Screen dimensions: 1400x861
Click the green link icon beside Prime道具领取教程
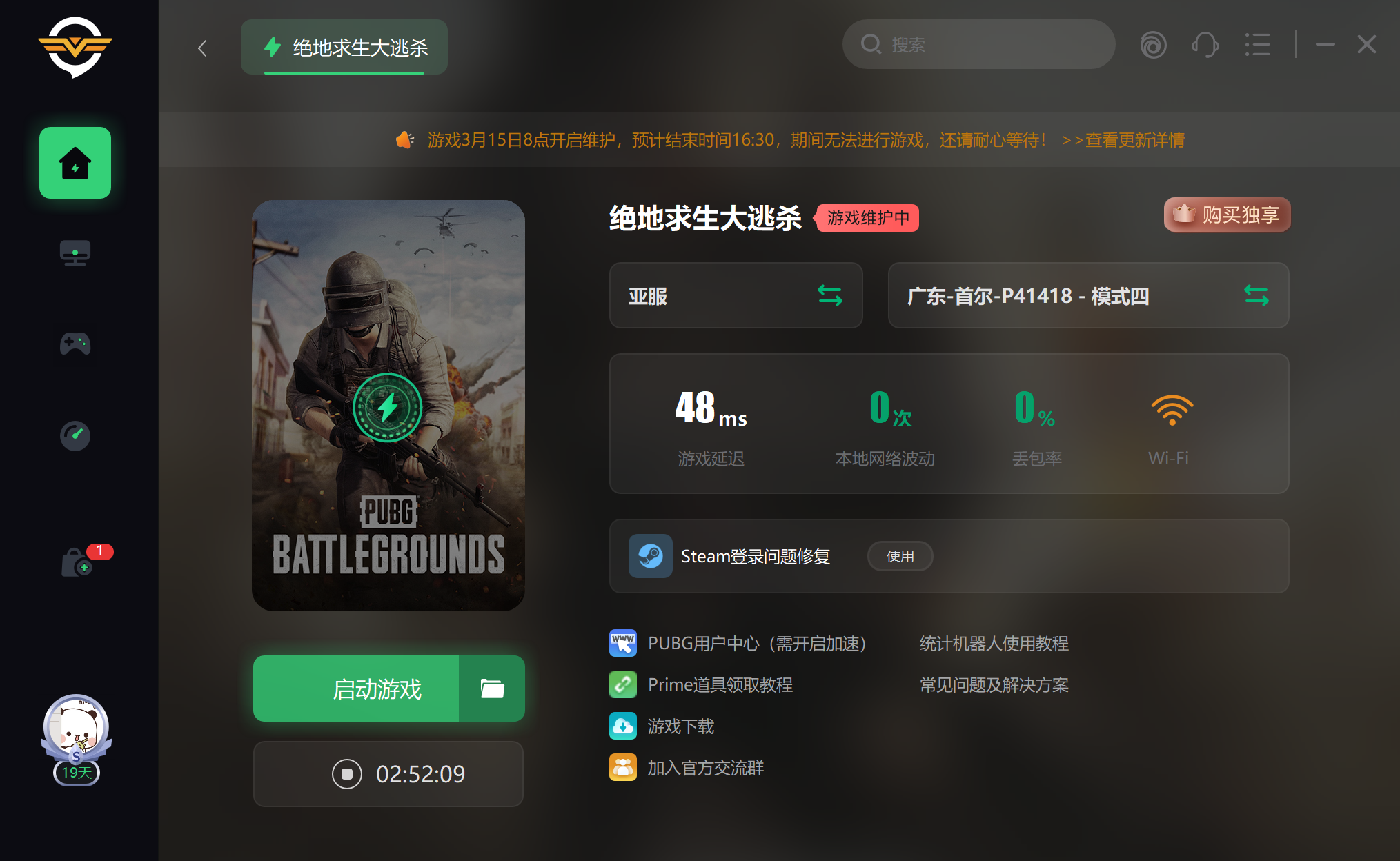623,684
